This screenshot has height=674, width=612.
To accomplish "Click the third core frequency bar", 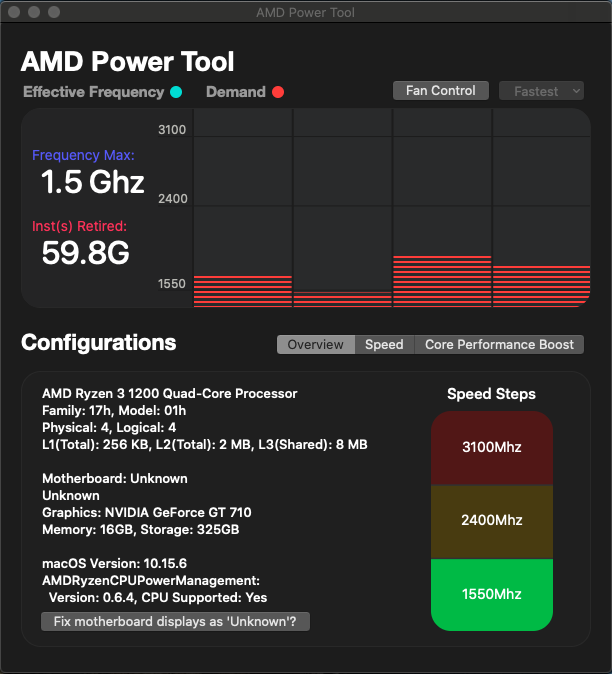I will point(442,281).
